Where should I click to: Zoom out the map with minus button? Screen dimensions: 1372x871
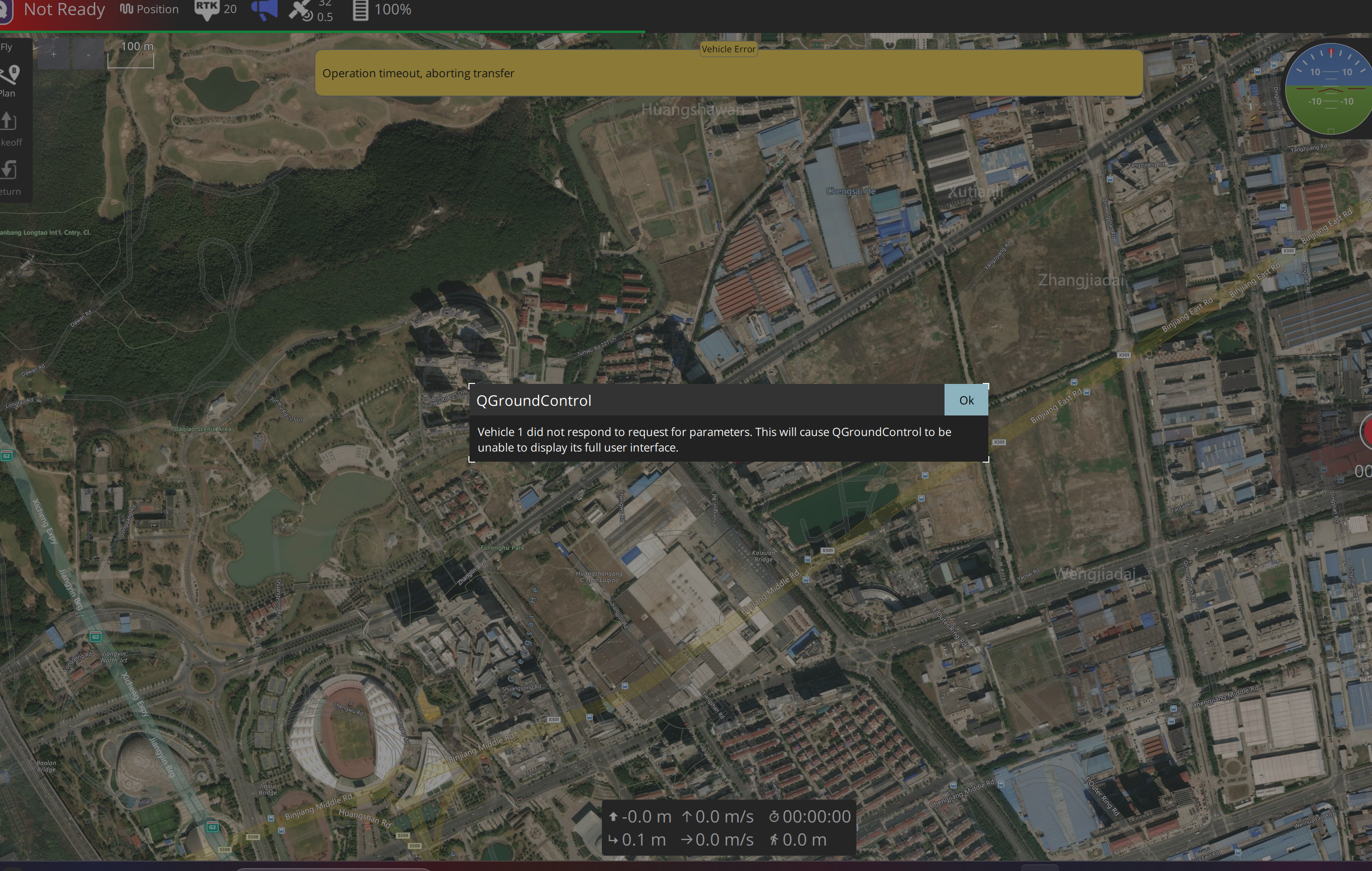88,55
